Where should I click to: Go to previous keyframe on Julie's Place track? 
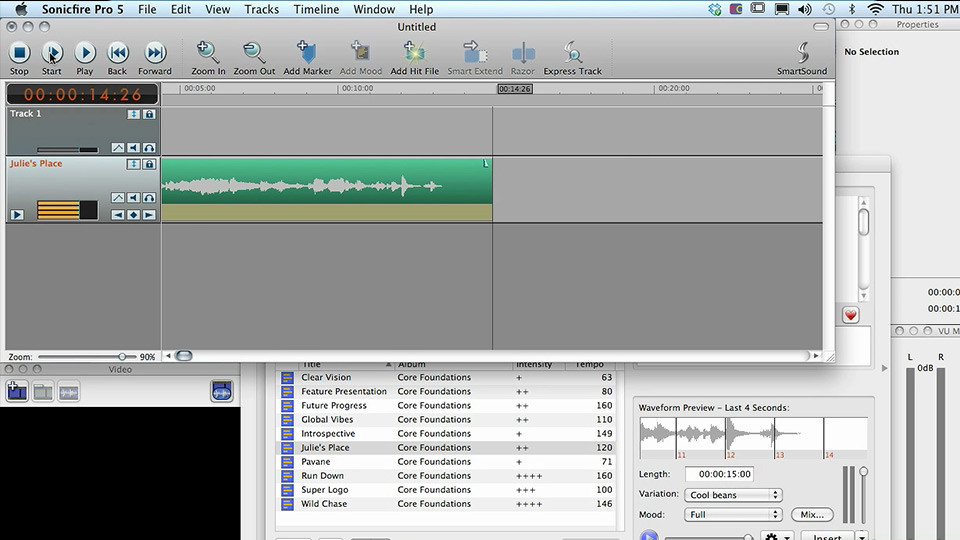click(118, 215)
